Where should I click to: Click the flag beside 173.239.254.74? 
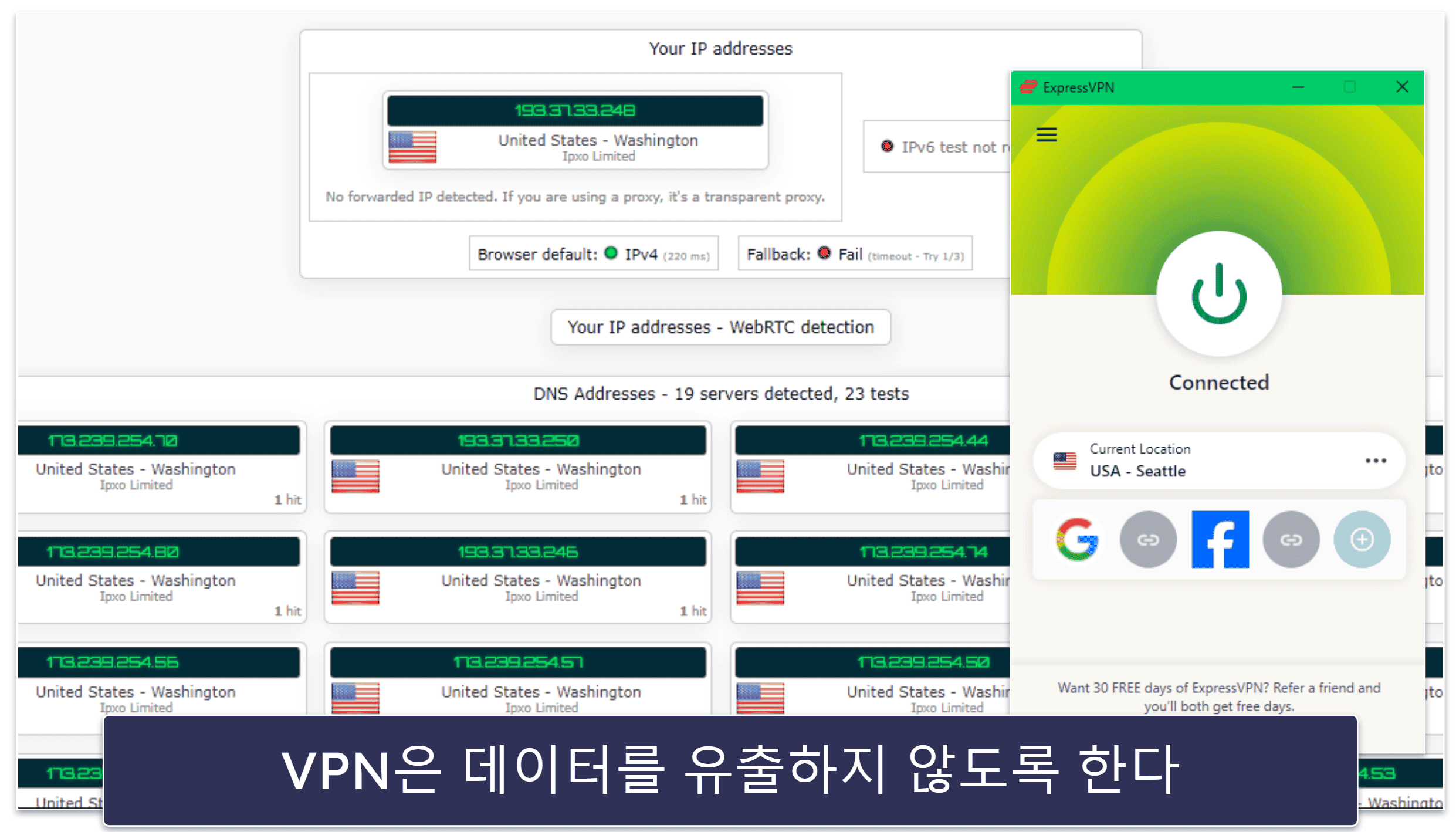click(760, 587)
